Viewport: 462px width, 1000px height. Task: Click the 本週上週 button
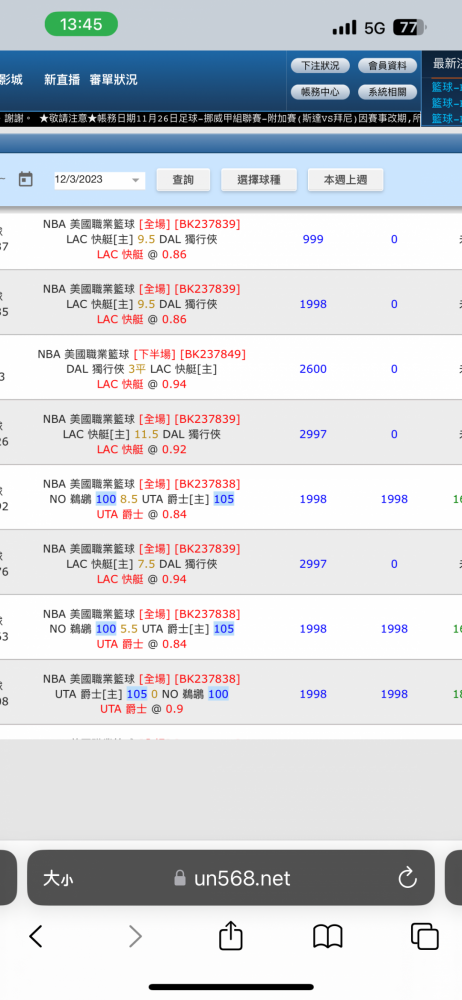point(346,180)
